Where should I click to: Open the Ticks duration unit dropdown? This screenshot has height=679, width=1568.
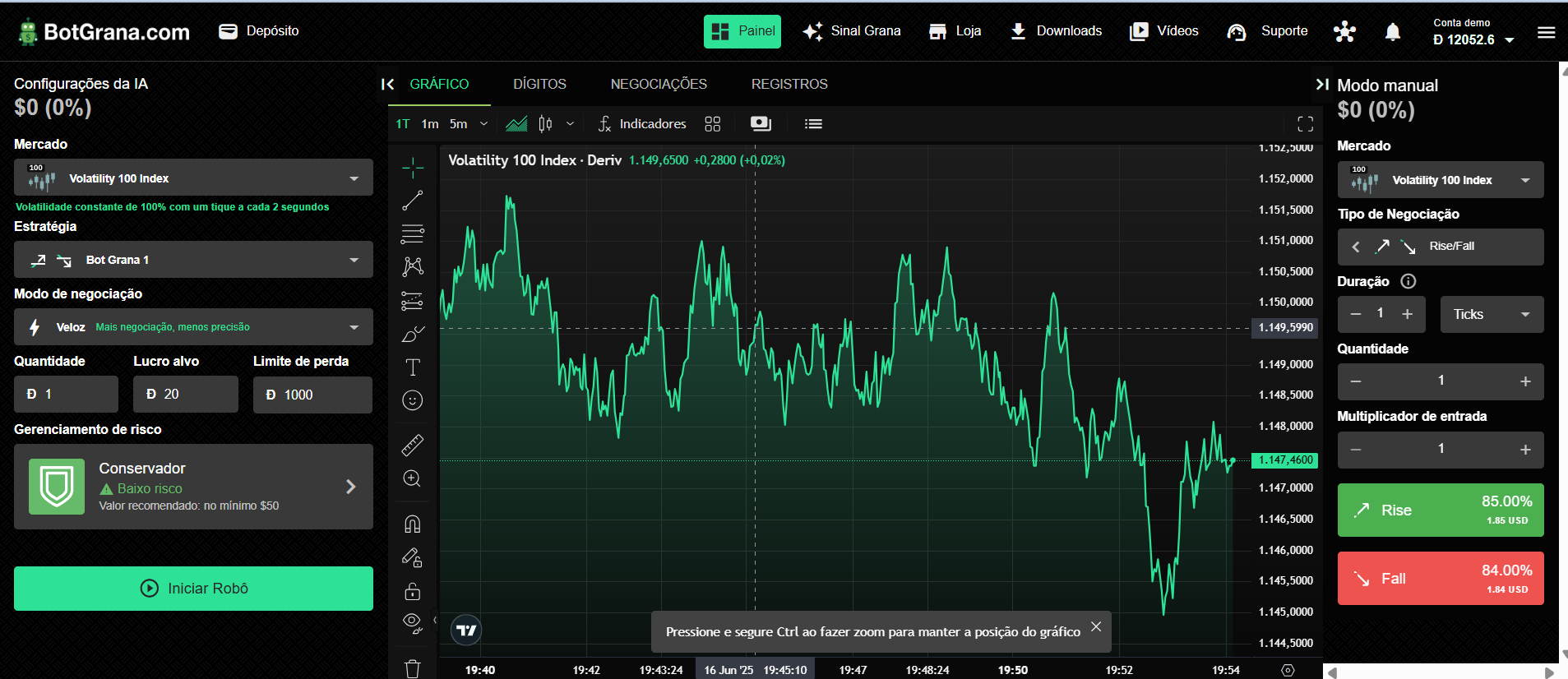click(x=1492, y=314)
